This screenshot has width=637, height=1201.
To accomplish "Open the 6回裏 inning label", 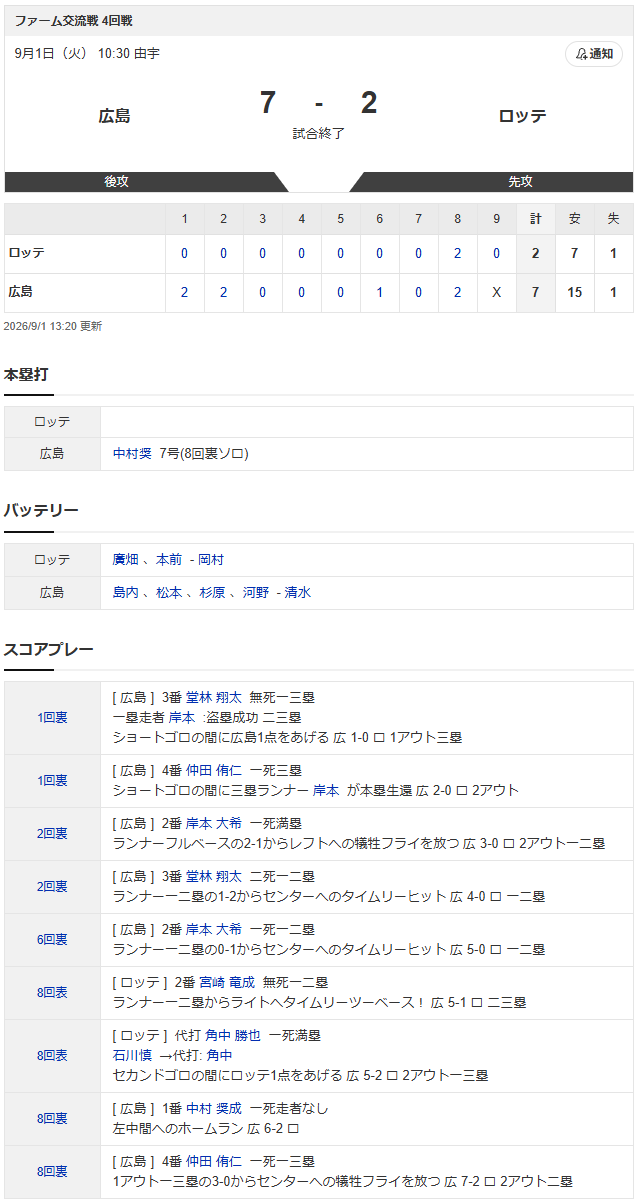I will [53, 940].
